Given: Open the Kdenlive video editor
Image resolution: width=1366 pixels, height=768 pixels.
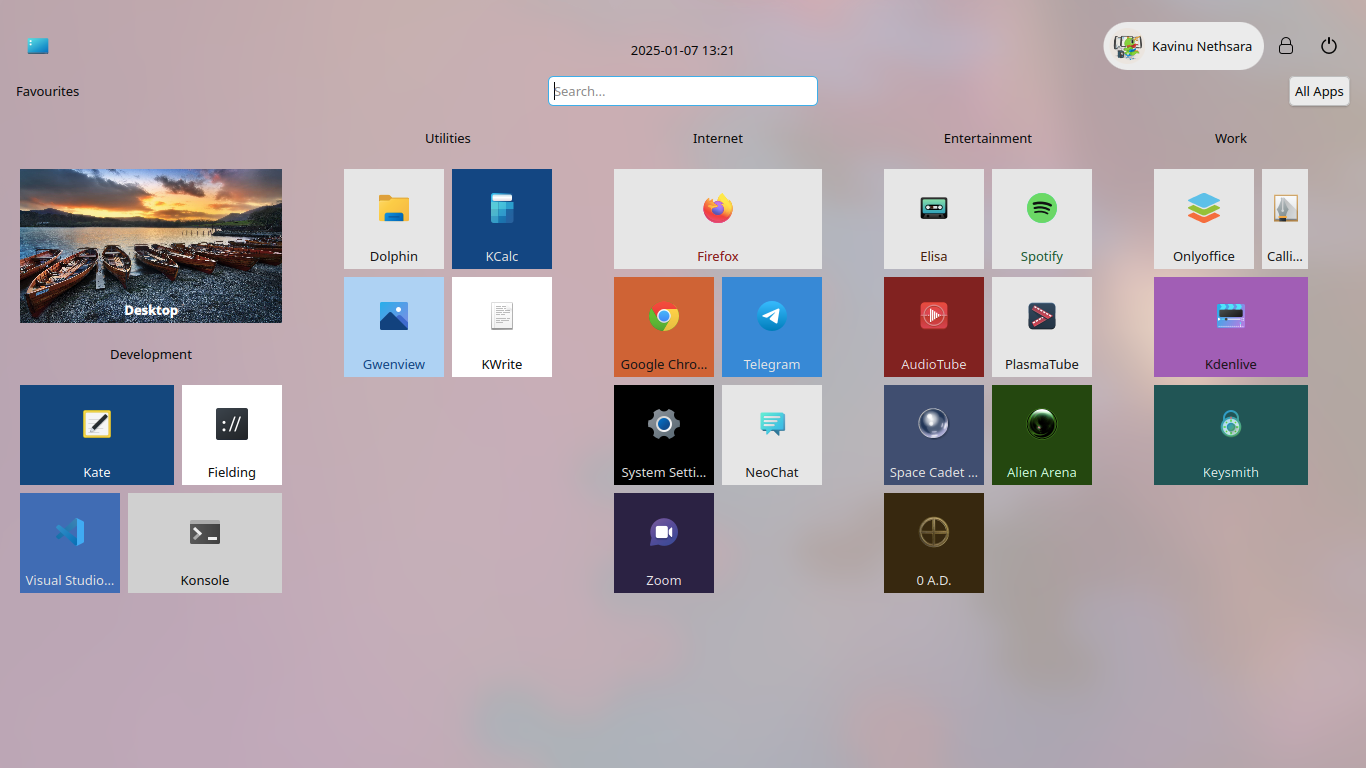Looking at the screenshot, I should point(1231,327).
